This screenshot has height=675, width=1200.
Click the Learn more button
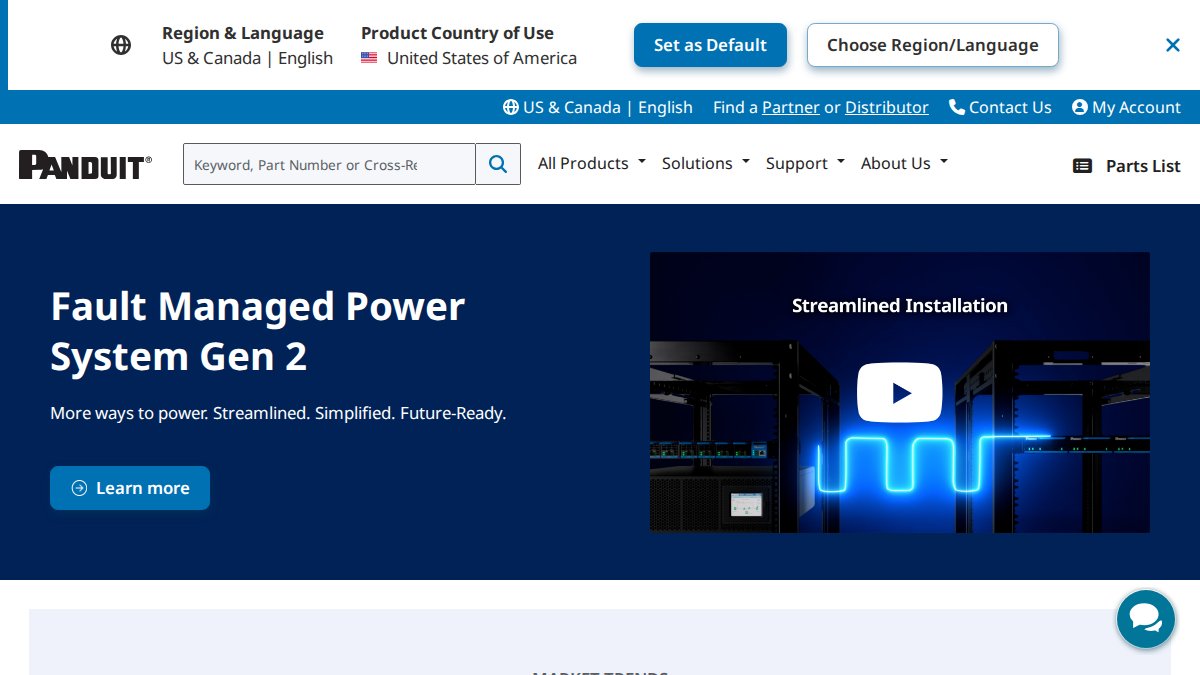130,488
